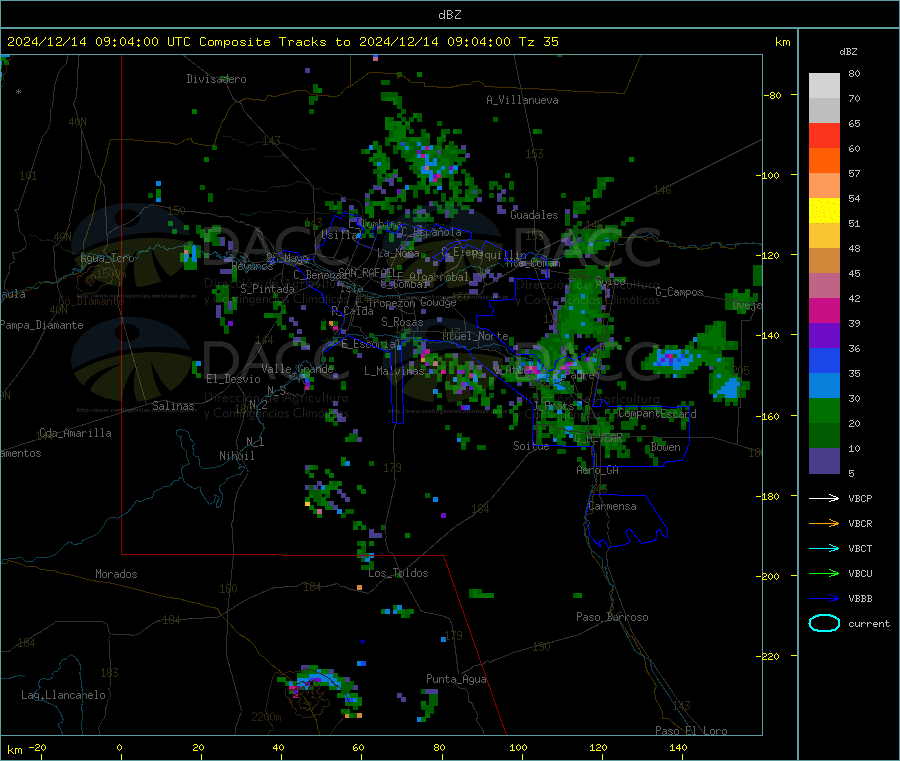Click the 'Pampa_Diamante' map label
The image size is (900, 761).
coord(41,325)
